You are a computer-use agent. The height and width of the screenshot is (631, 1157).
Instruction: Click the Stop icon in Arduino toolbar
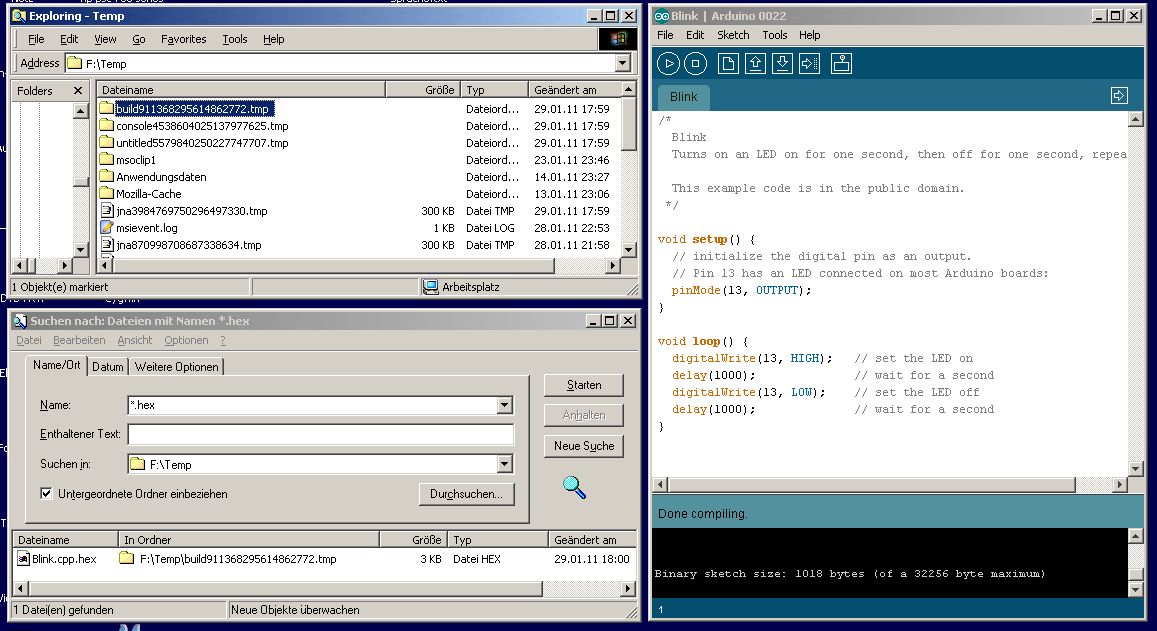[695, 64]
